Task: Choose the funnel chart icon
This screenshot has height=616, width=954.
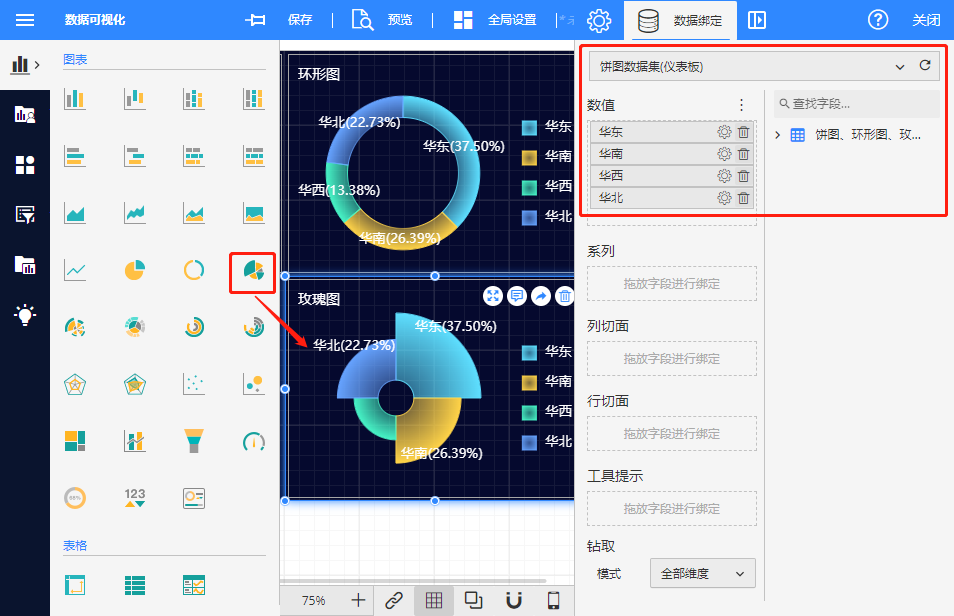Action: [194, 441]
